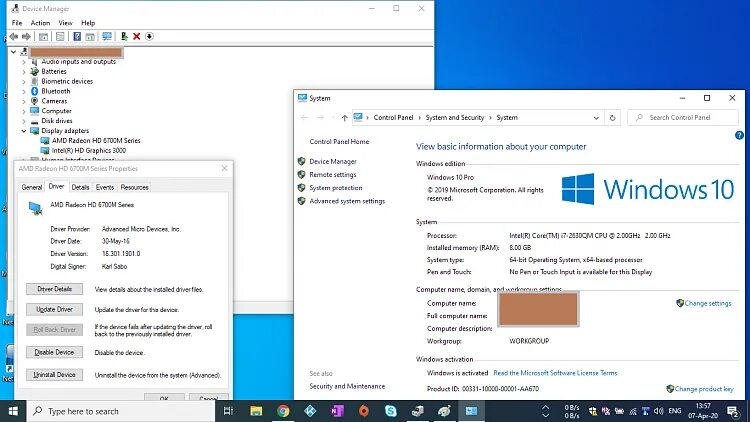
Task: Click the Windows Start button
Action: 13,411
